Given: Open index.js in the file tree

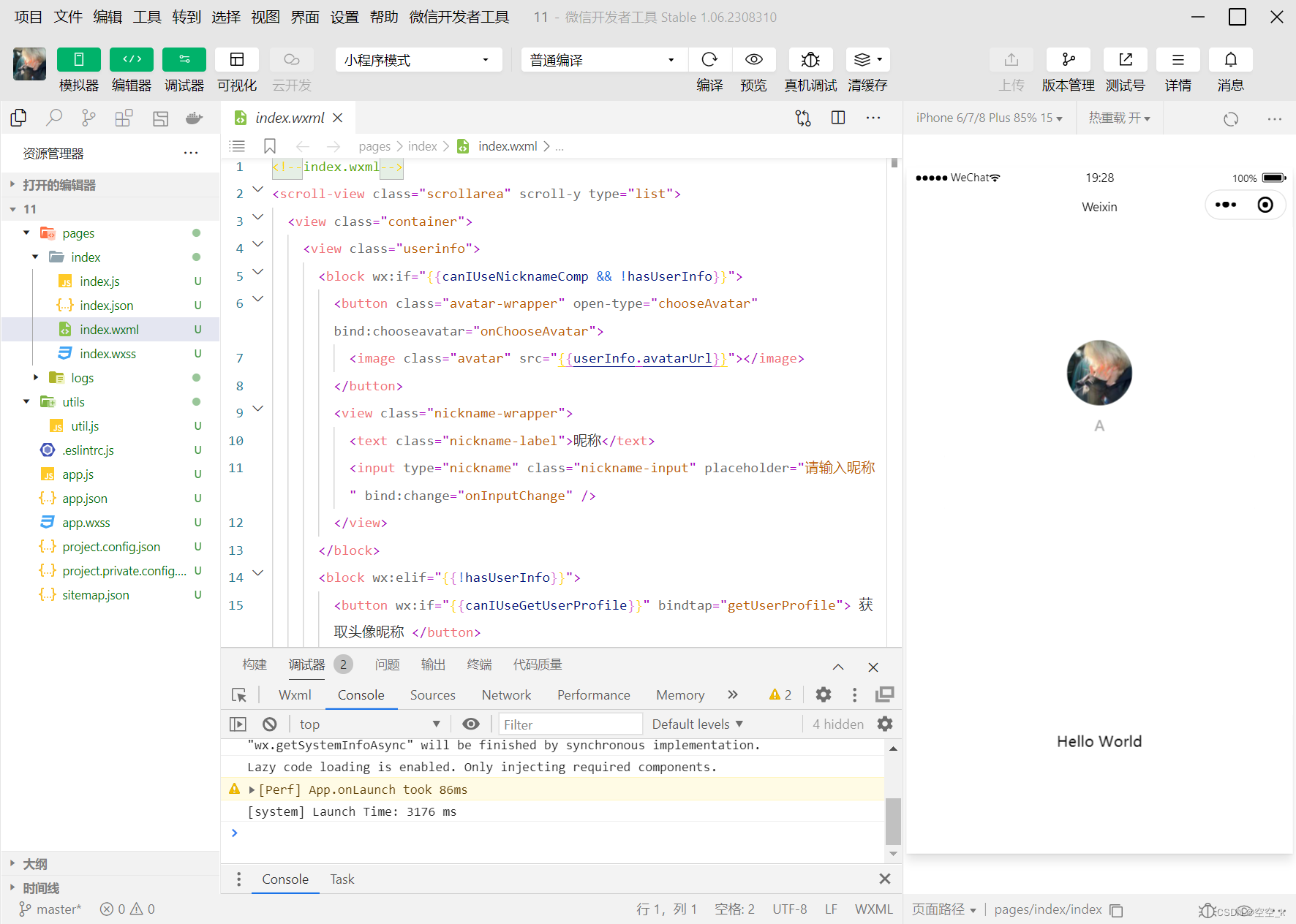Looking at the screenshot, I should 99,281.
